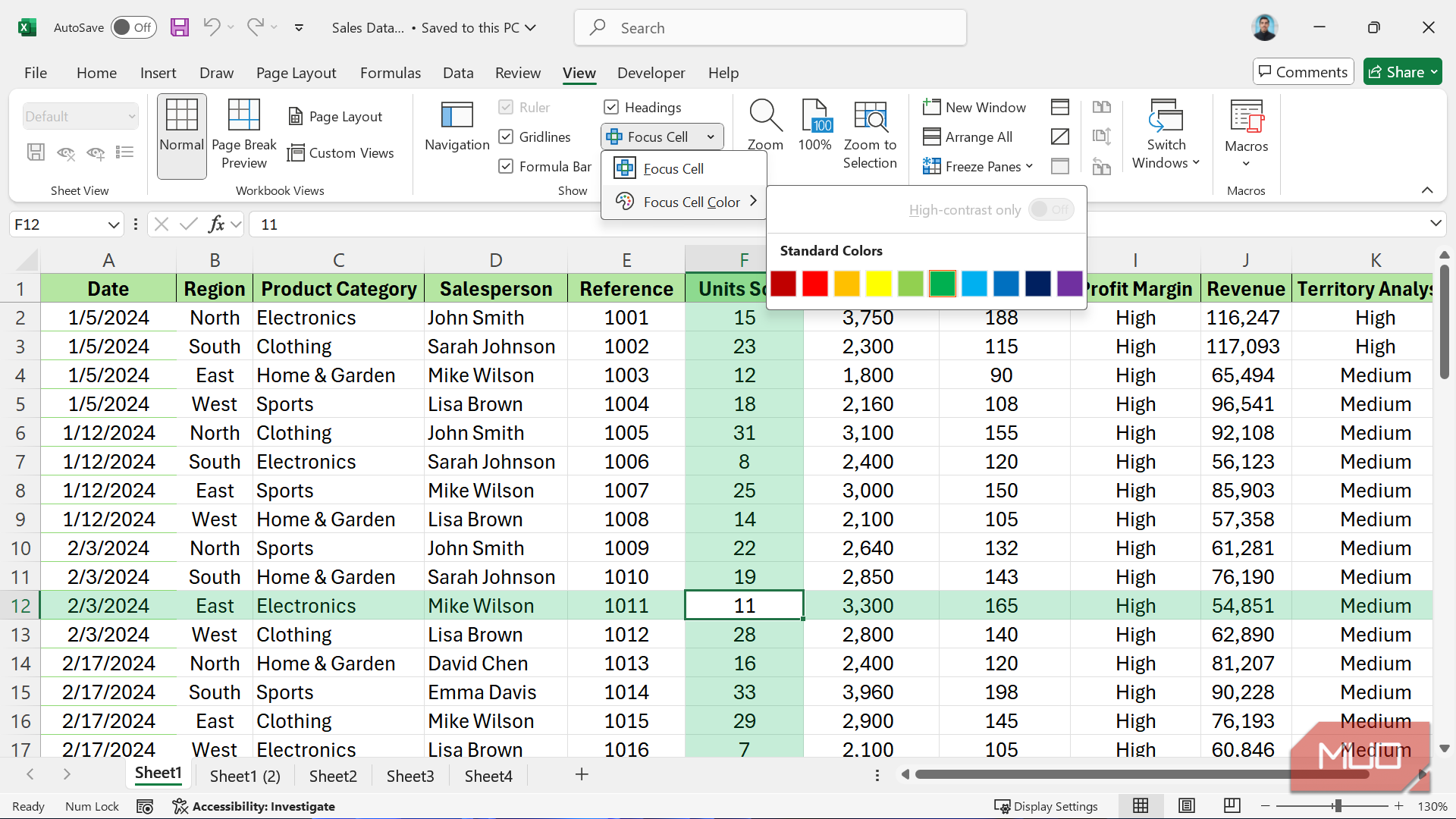Click the next sheet scroll arrow
Screen dimensions: 1456x819
tap(67, 774)
